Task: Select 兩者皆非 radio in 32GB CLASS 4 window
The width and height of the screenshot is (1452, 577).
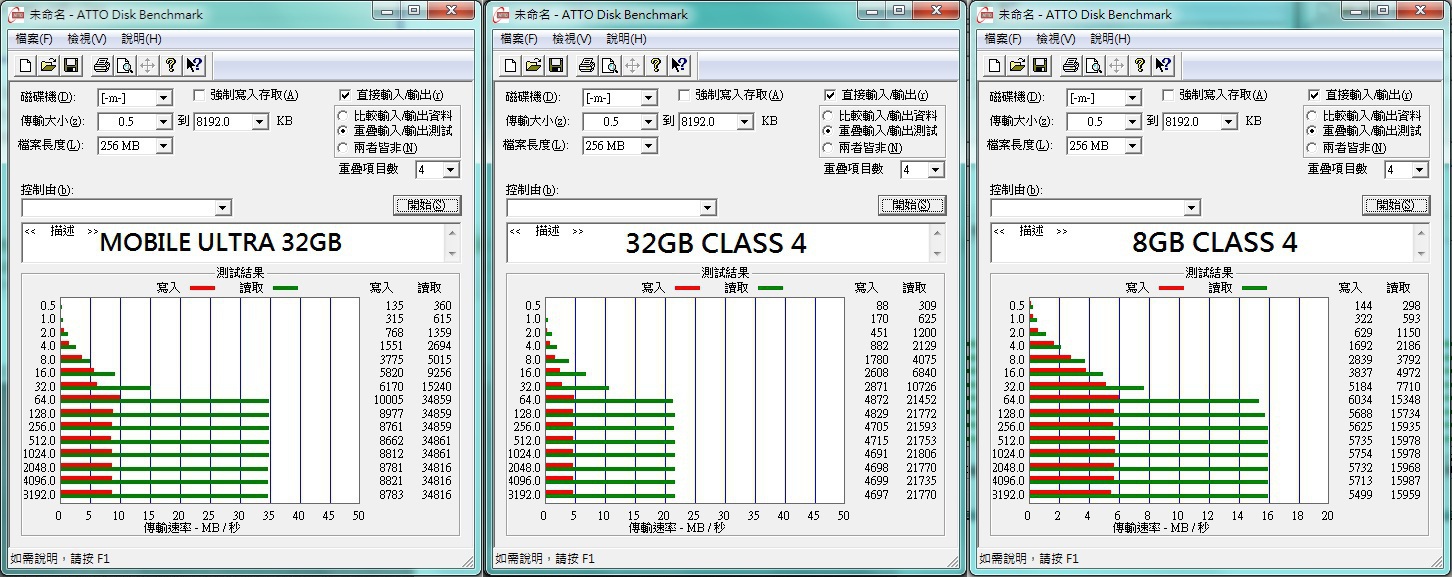Action: (829, 147)
